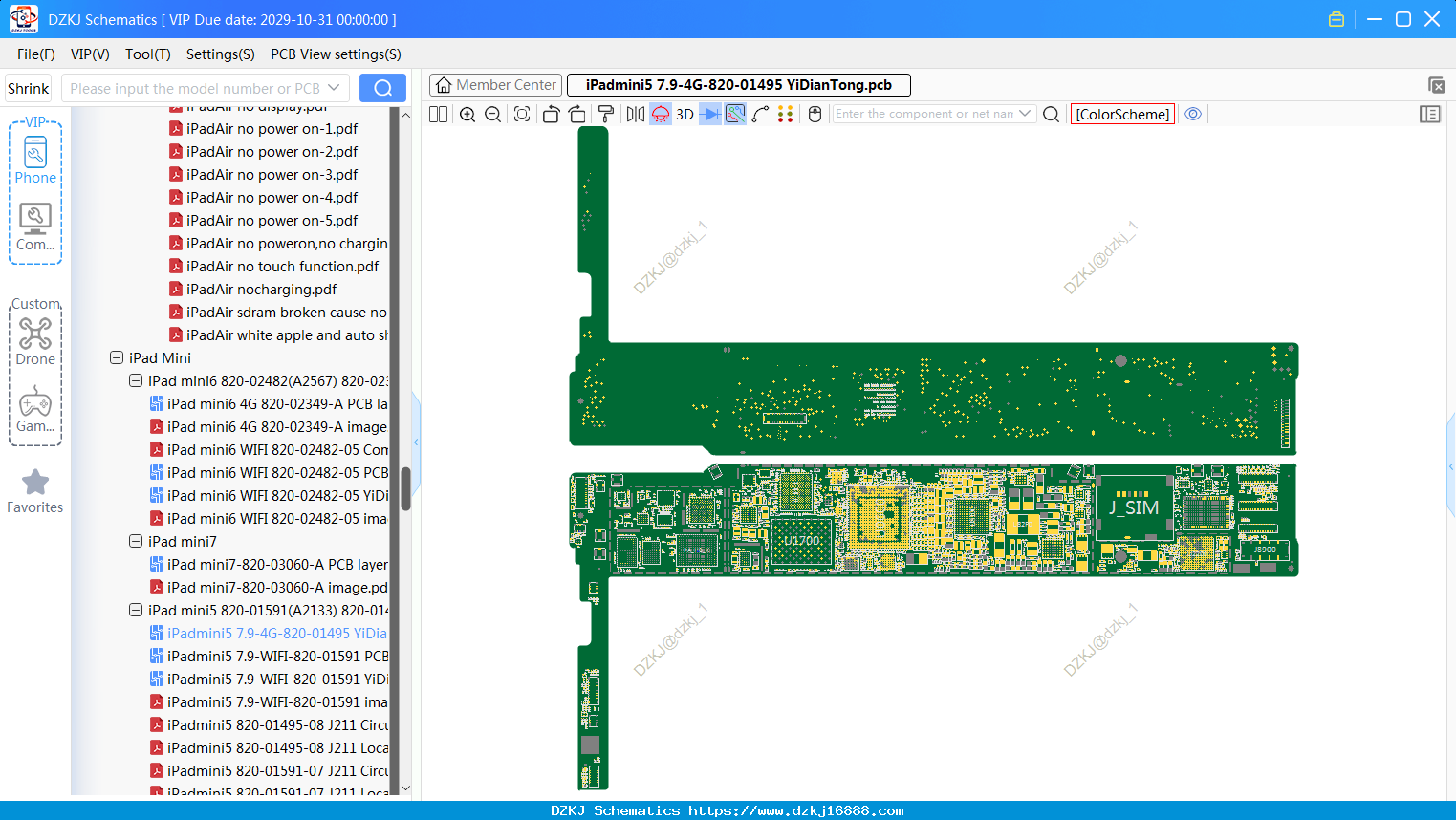Open the Tool(T) menu

pyautogui.click(x=148, y=54)
